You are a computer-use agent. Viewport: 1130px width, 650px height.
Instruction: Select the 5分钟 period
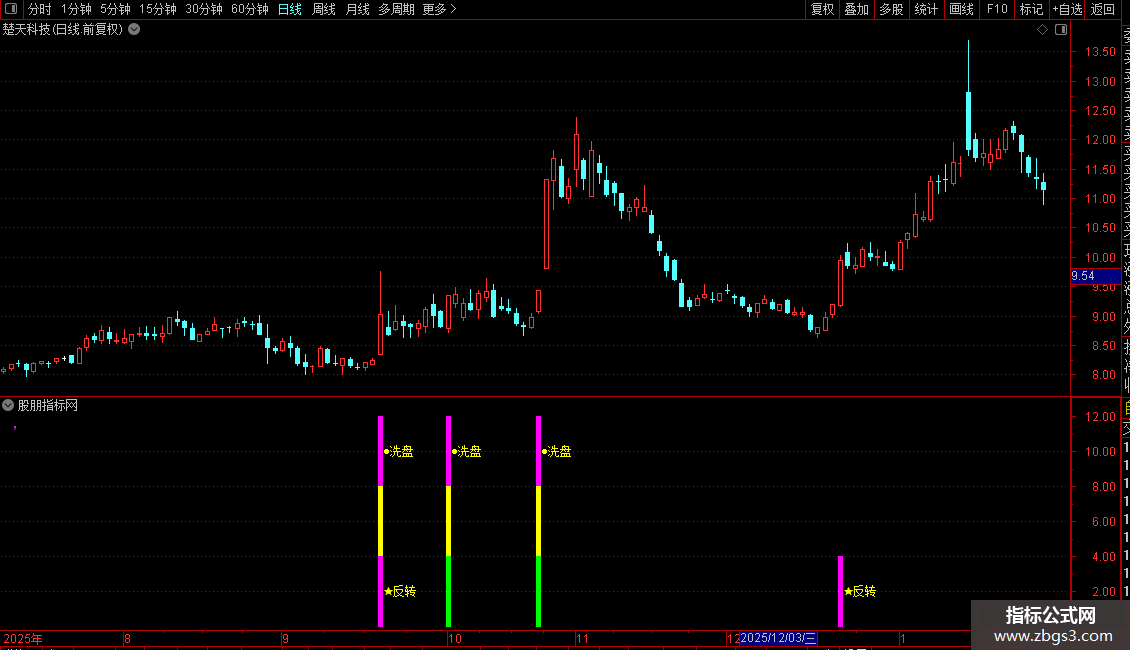click(x=115, y=9)
